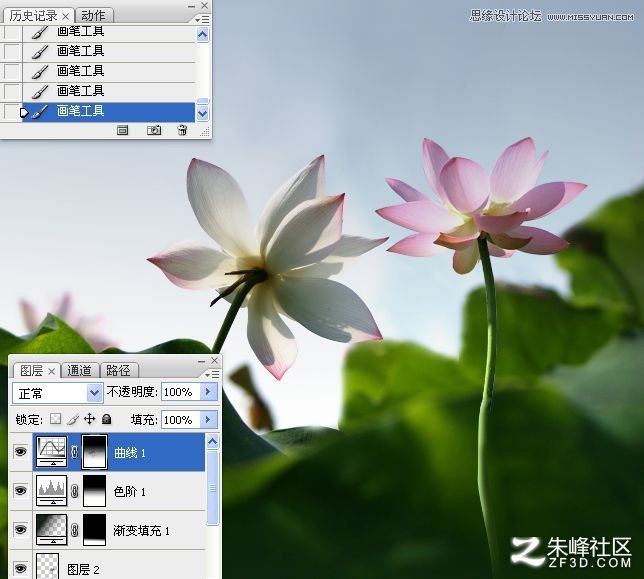Click the mask link icon on 色阶 1
Screen dimensions: 644x579
74,491
